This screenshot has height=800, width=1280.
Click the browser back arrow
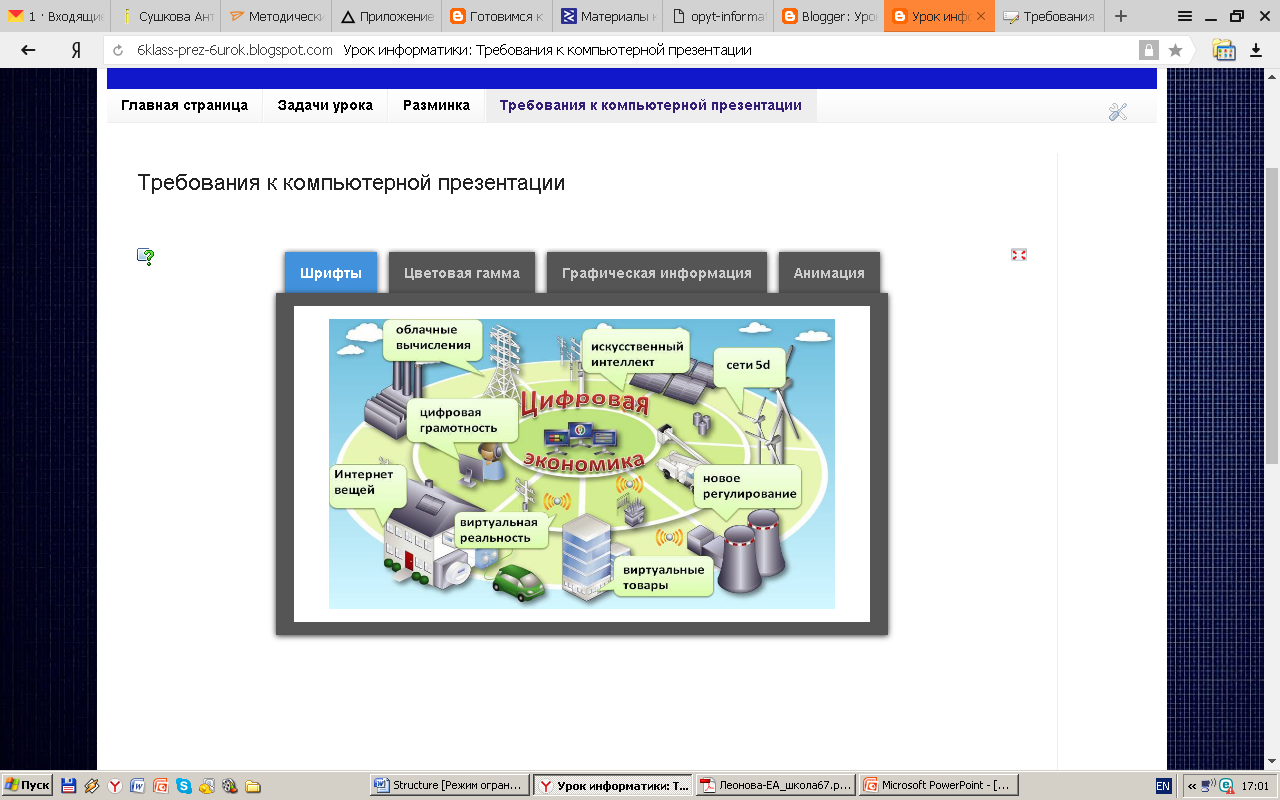tap(28, 50)
